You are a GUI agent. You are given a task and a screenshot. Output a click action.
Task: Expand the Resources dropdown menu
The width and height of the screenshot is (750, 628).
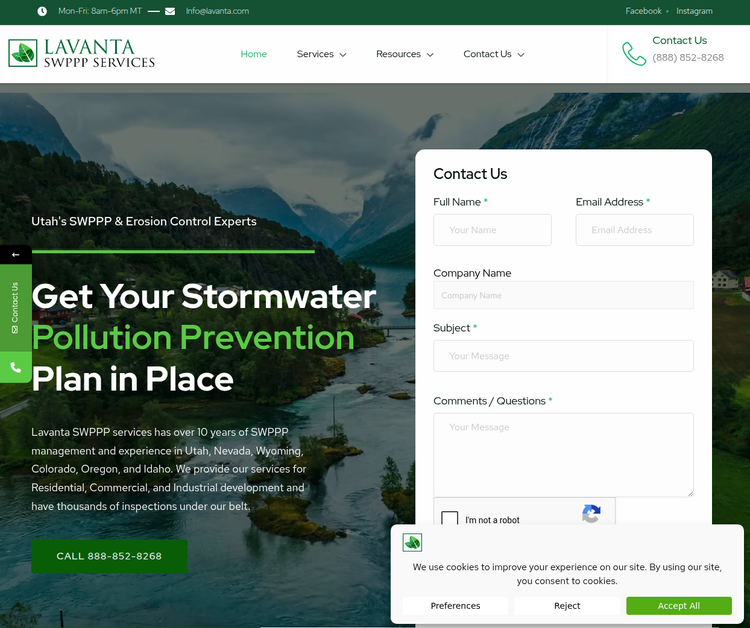pyautogui.click(x=404, y=54)
